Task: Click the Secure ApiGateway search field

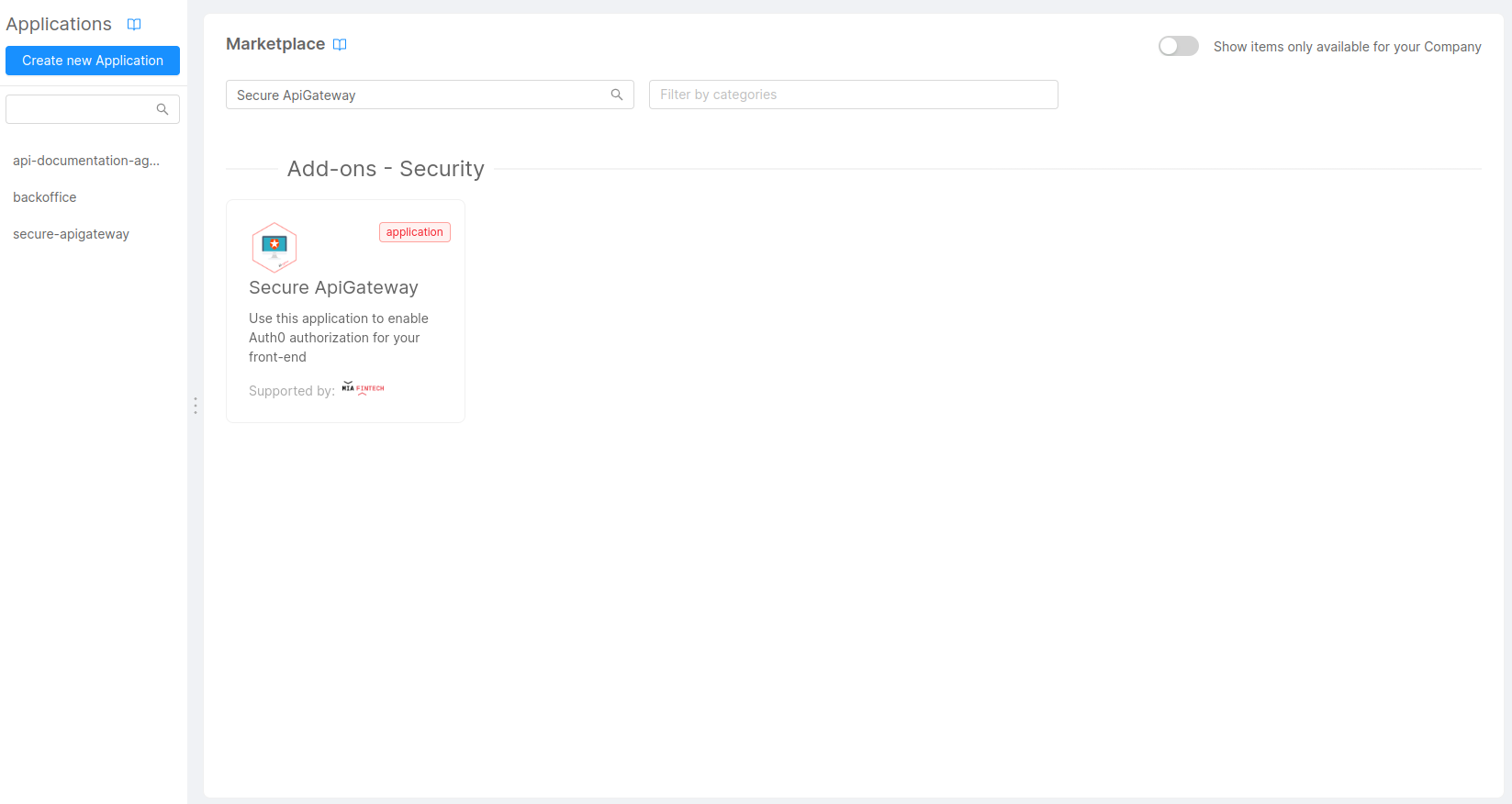Action: (430, 95)
